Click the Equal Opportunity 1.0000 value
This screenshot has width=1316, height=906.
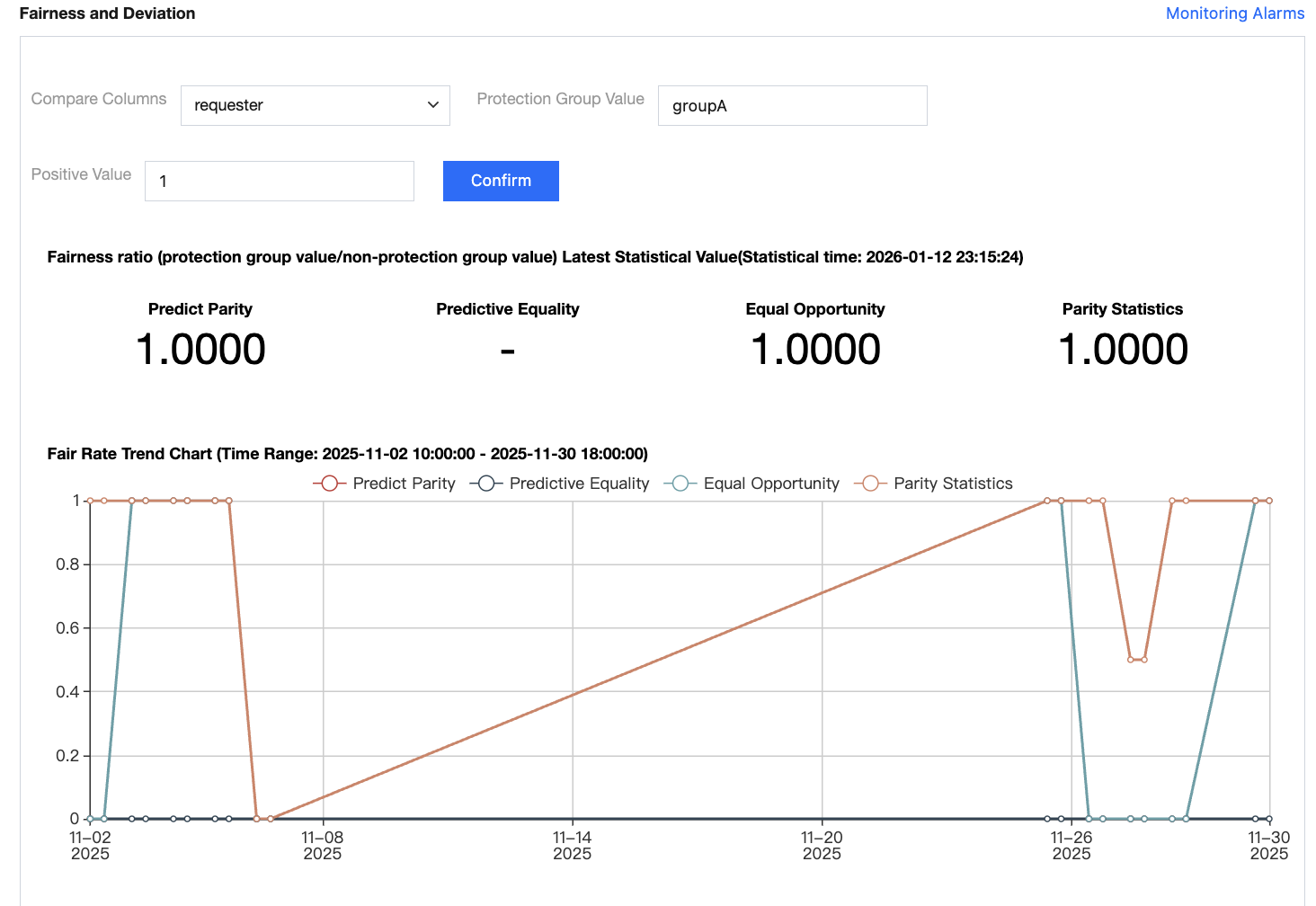point(815,350)
